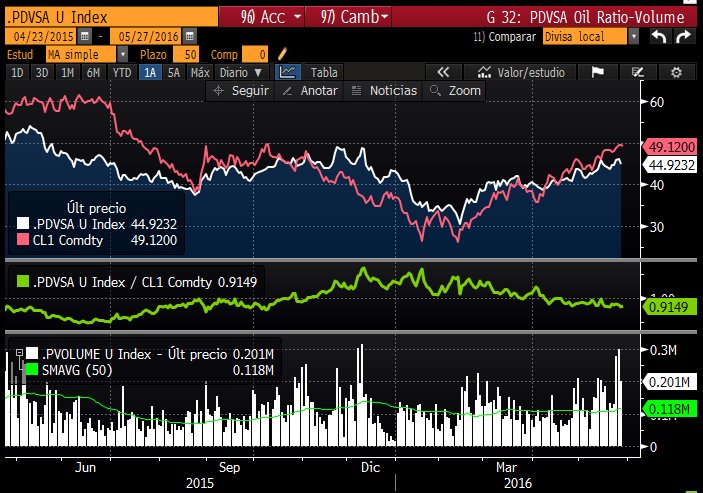
Task: Click the 0.9149 ratio axis label
Action: [670, 307]
